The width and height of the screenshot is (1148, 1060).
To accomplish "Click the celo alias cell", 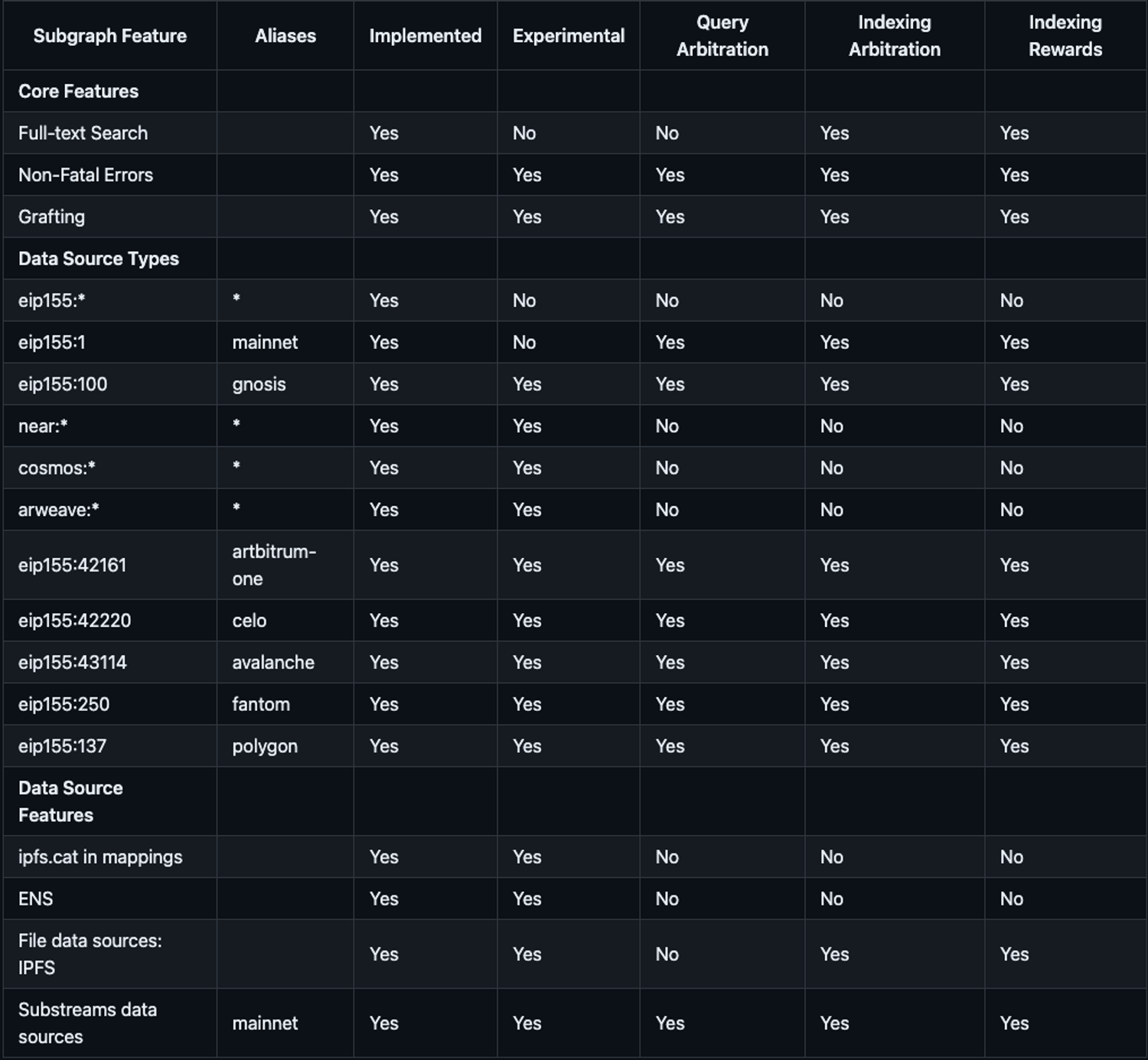I will [x=249, y=621].
